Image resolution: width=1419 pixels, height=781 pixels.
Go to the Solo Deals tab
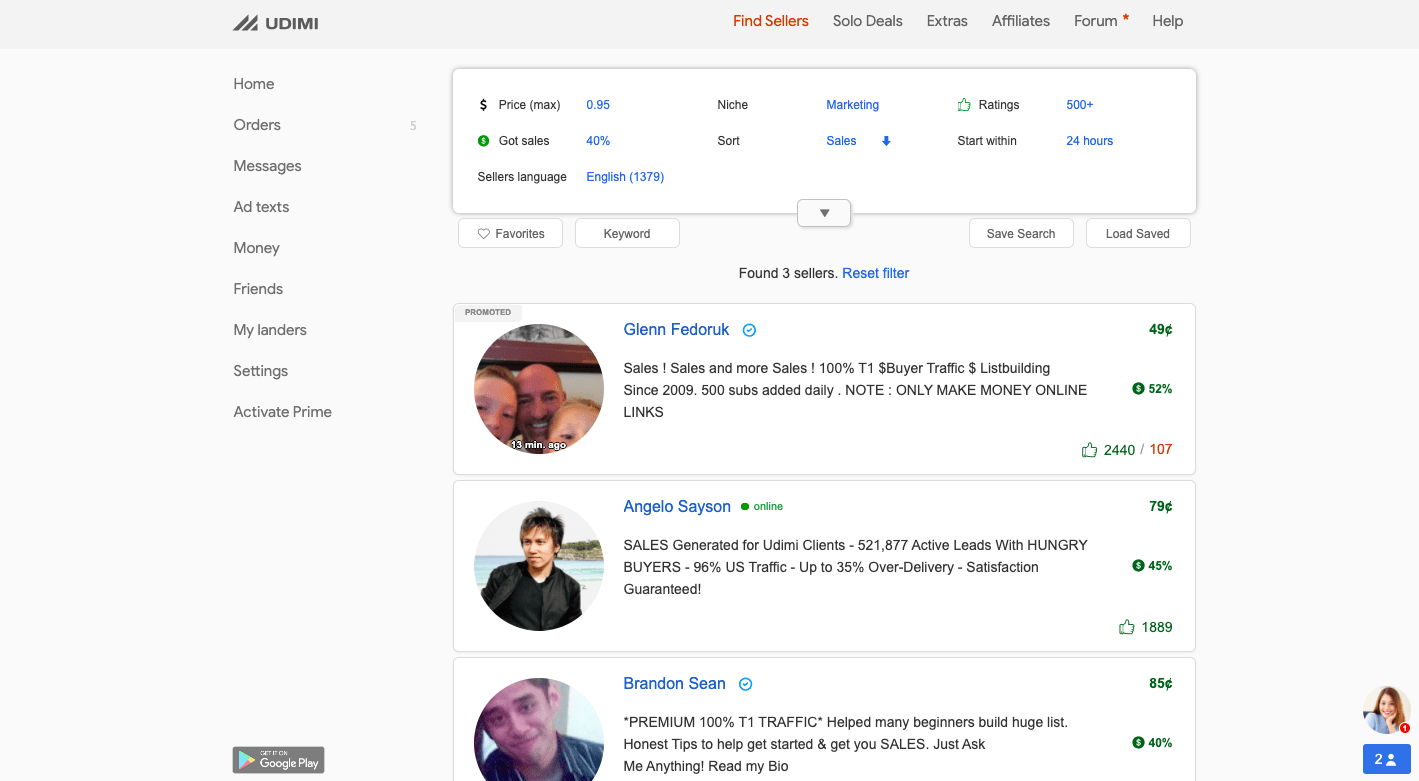867,21
